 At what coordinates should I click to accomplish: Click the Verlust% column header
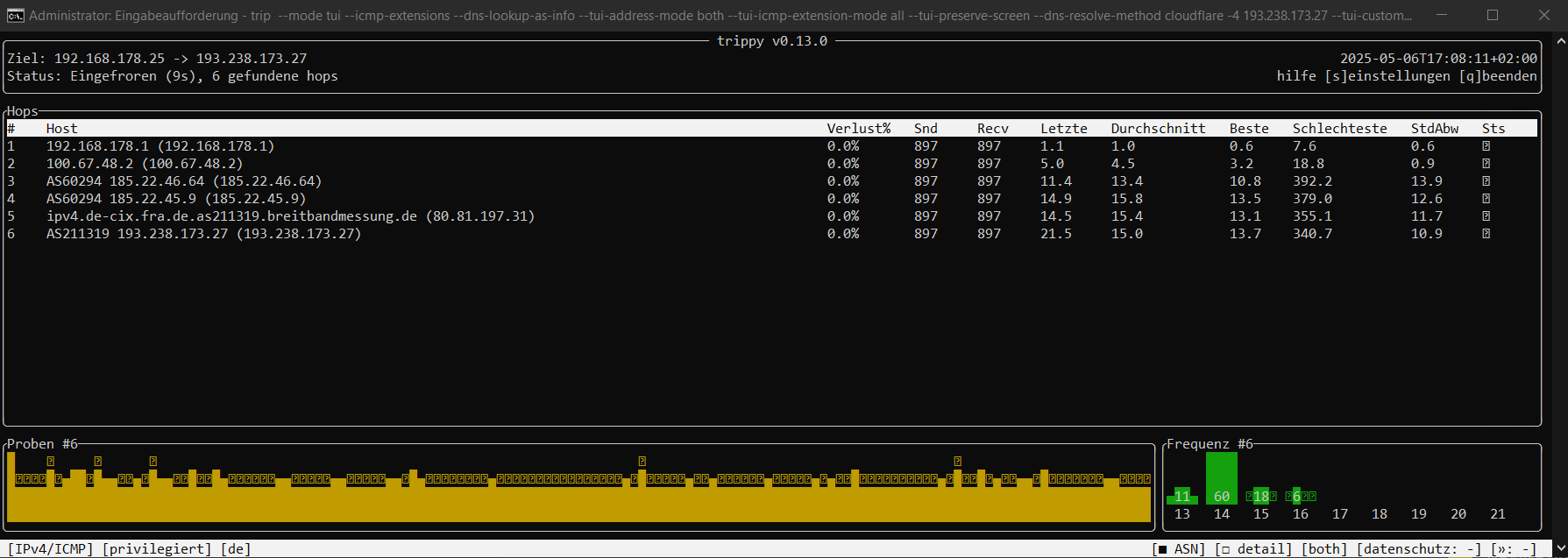(x=859, y=129)
